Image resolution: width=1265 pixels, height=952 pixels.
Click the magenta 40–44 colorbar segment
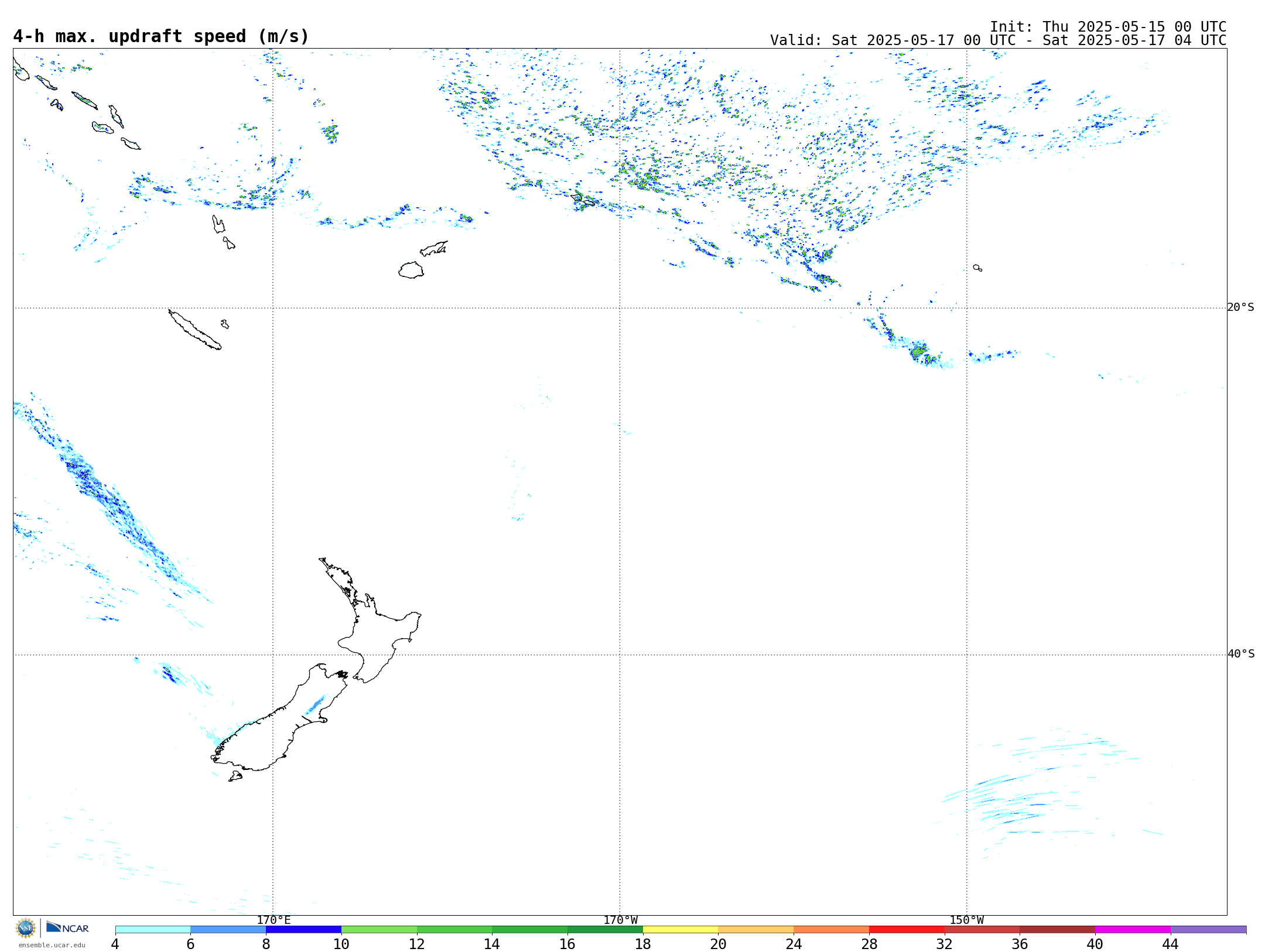pos(1133,930)
